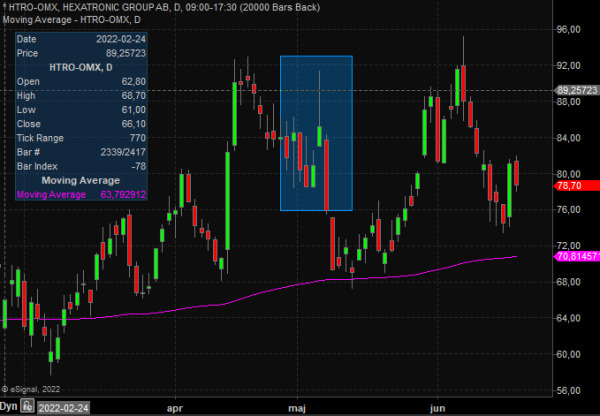This screenshot has width=600, height=416.
Task: Click the jun label on time axis
Action: point(437,409)
